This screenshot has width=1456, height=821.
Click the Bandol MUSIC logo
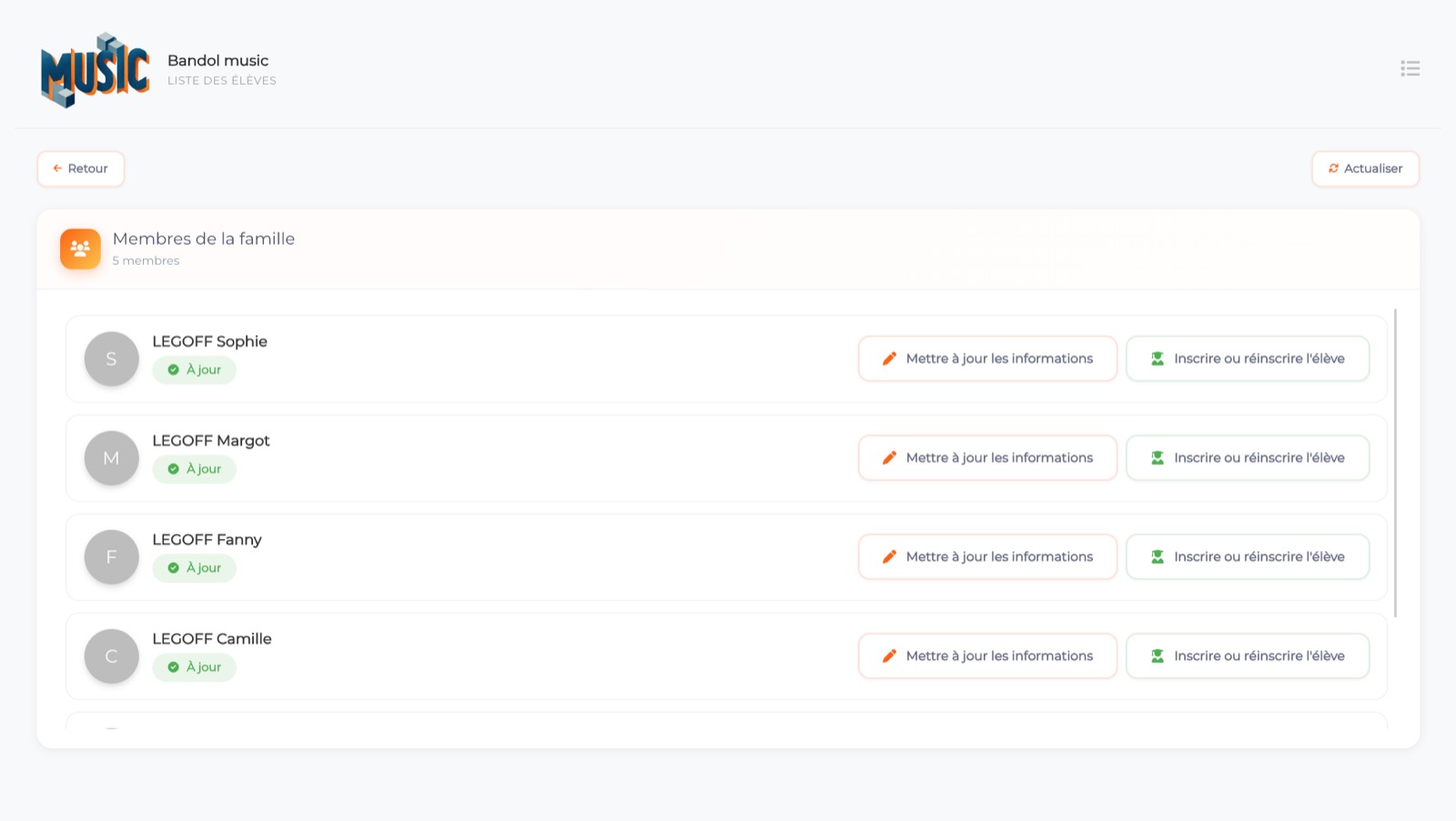point(95,70)
